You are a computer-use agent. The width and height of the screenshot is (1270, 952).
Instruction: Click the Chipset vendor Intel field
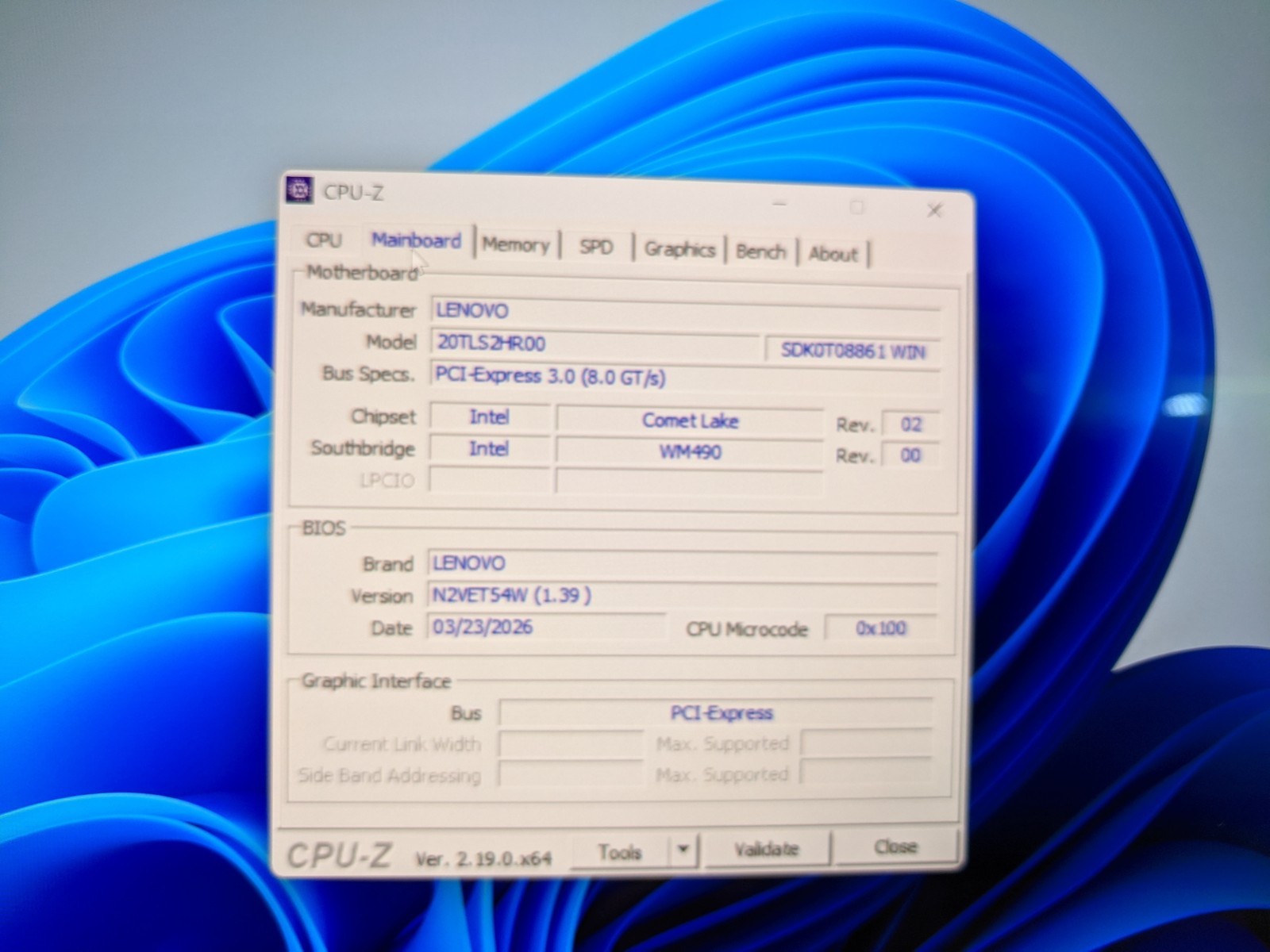point(489,416)
